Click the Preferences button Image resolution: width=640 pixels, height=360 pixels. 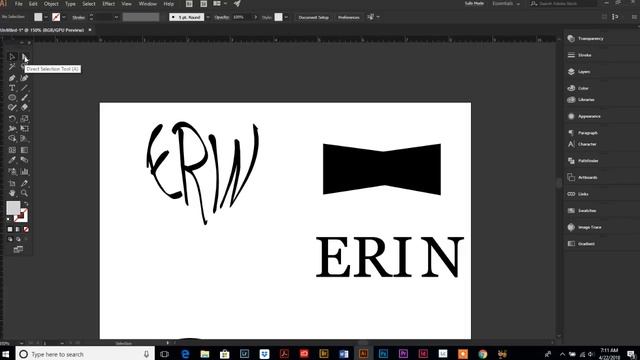pyautogui.click(x=349, y=17)
